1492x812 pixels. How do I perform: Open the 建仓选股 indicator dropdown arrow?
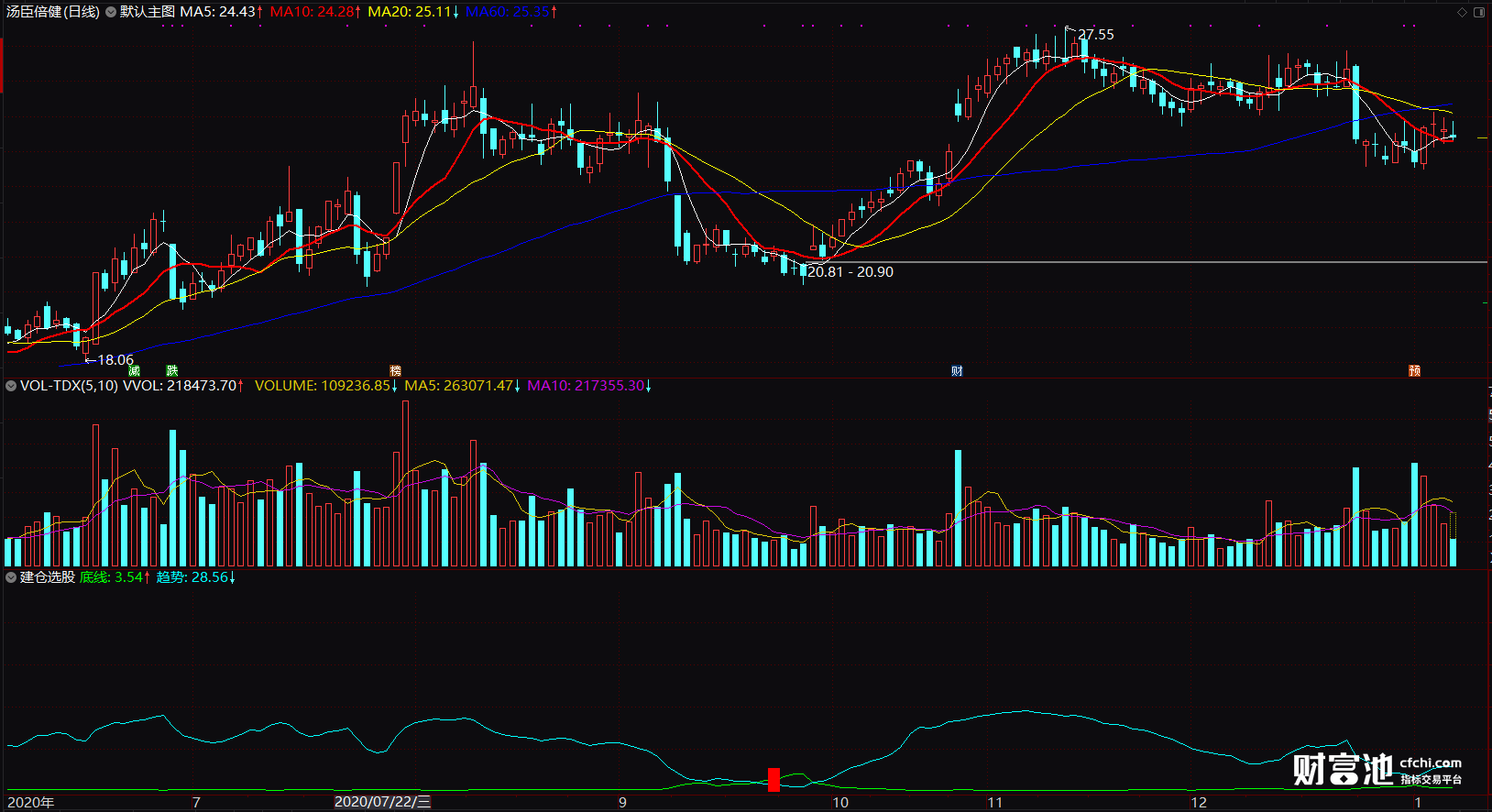click(11, 577)
